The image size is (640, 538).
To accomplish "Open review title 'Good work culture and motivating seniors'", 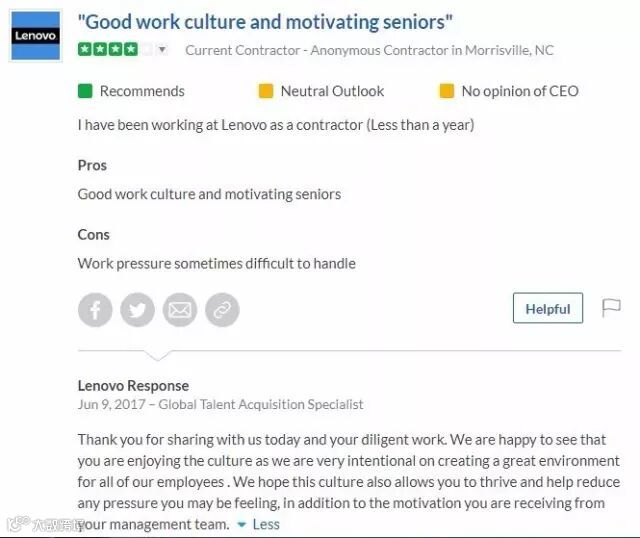I will click(x=265, y=21).
